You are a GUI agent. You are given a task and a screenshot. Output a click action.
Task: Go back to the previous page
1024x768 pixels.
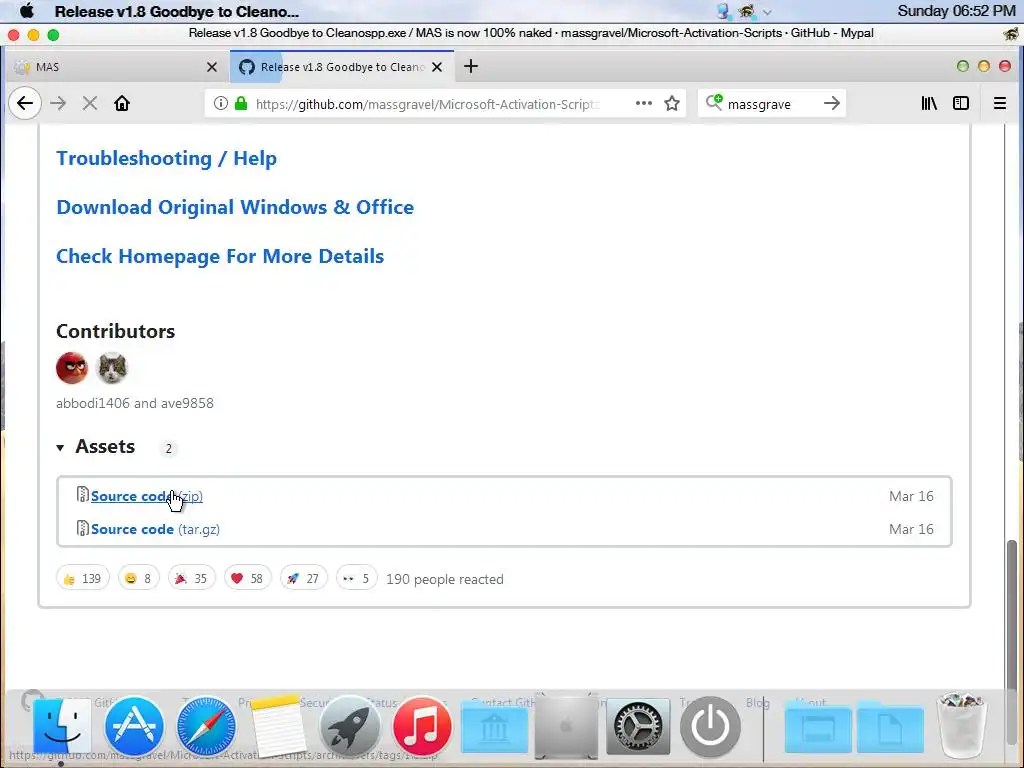[25, 103]
